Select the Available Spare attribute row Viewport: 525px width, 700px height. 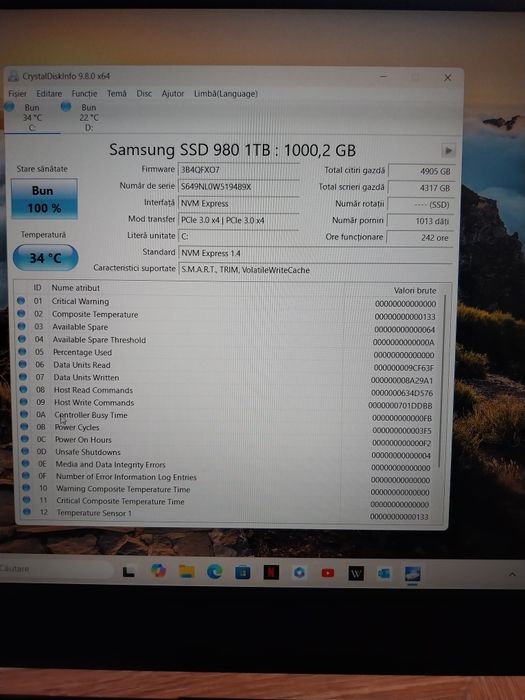tap(228, 328)
